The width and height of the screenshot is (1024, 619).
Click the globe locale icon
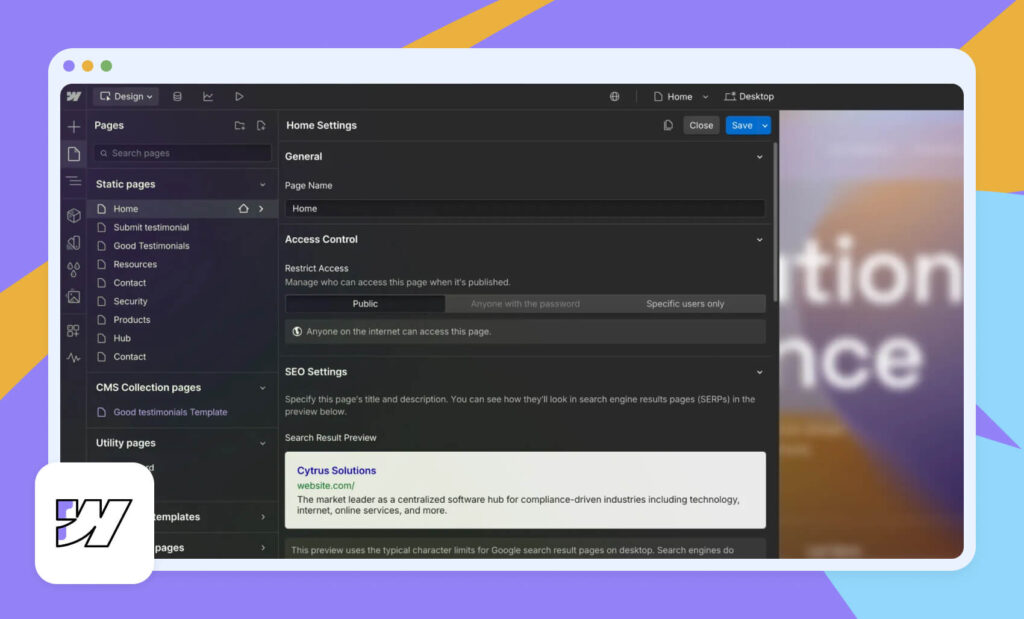click(615, 97)
